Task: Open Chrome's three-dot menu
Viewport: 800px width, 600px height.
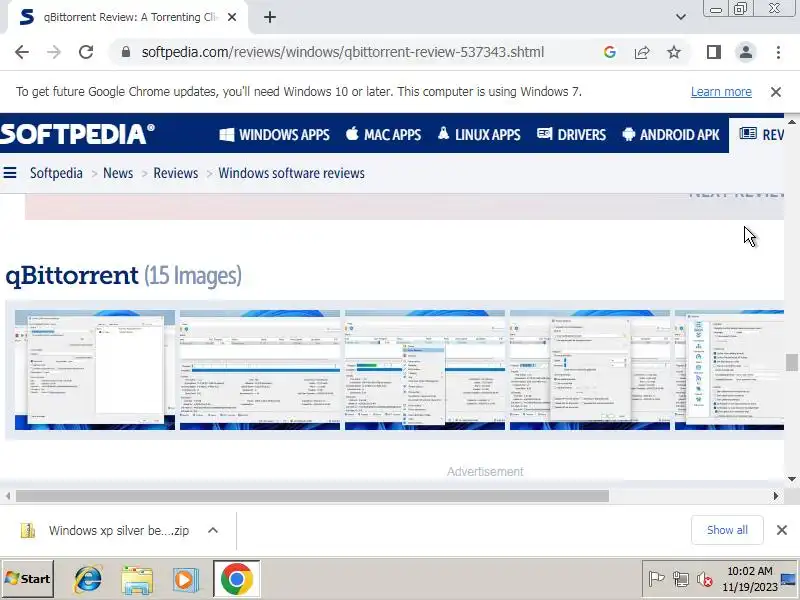Action: coord(778,52)
